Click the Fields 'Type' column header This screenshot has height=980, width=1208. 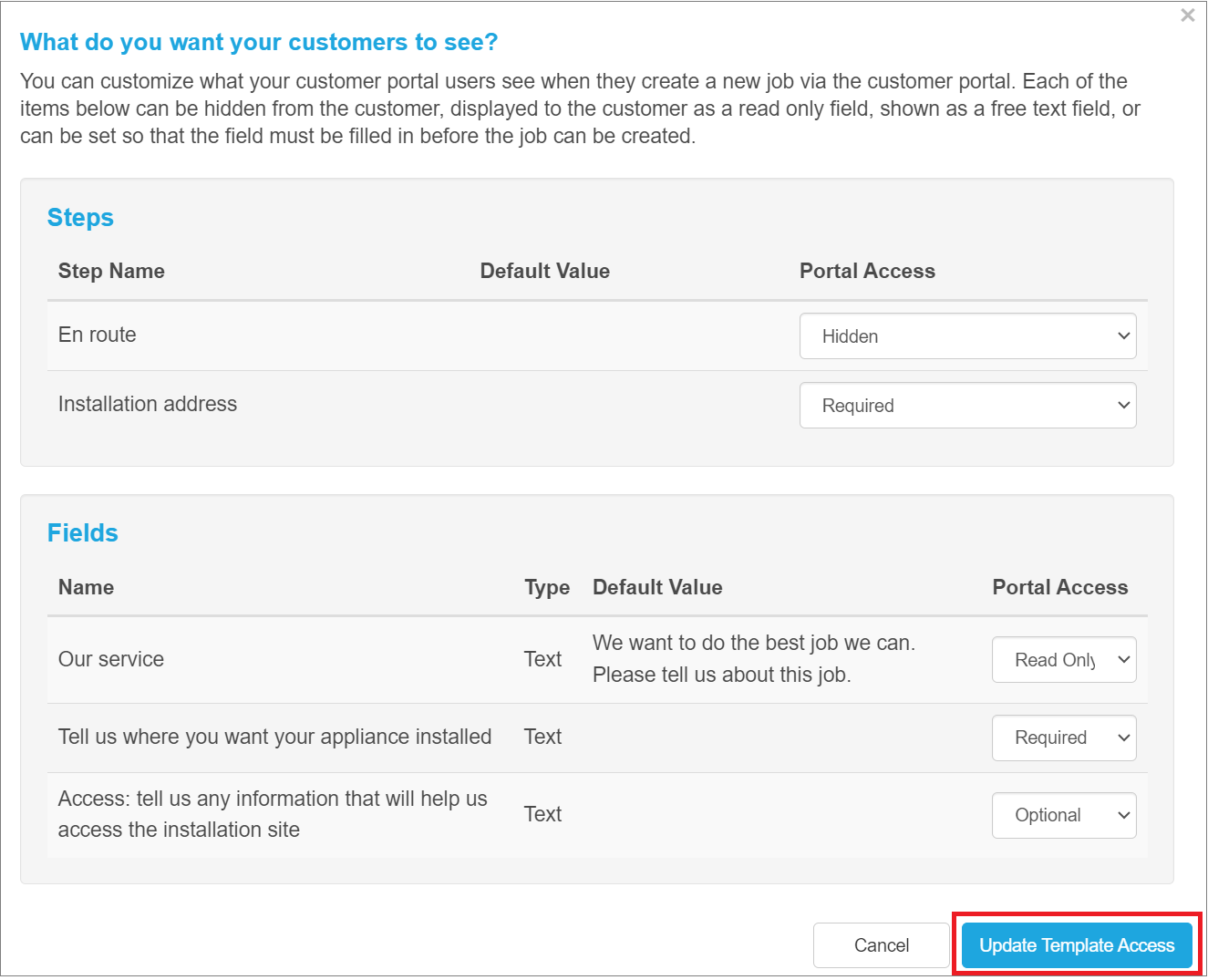[x=547, y=588]
